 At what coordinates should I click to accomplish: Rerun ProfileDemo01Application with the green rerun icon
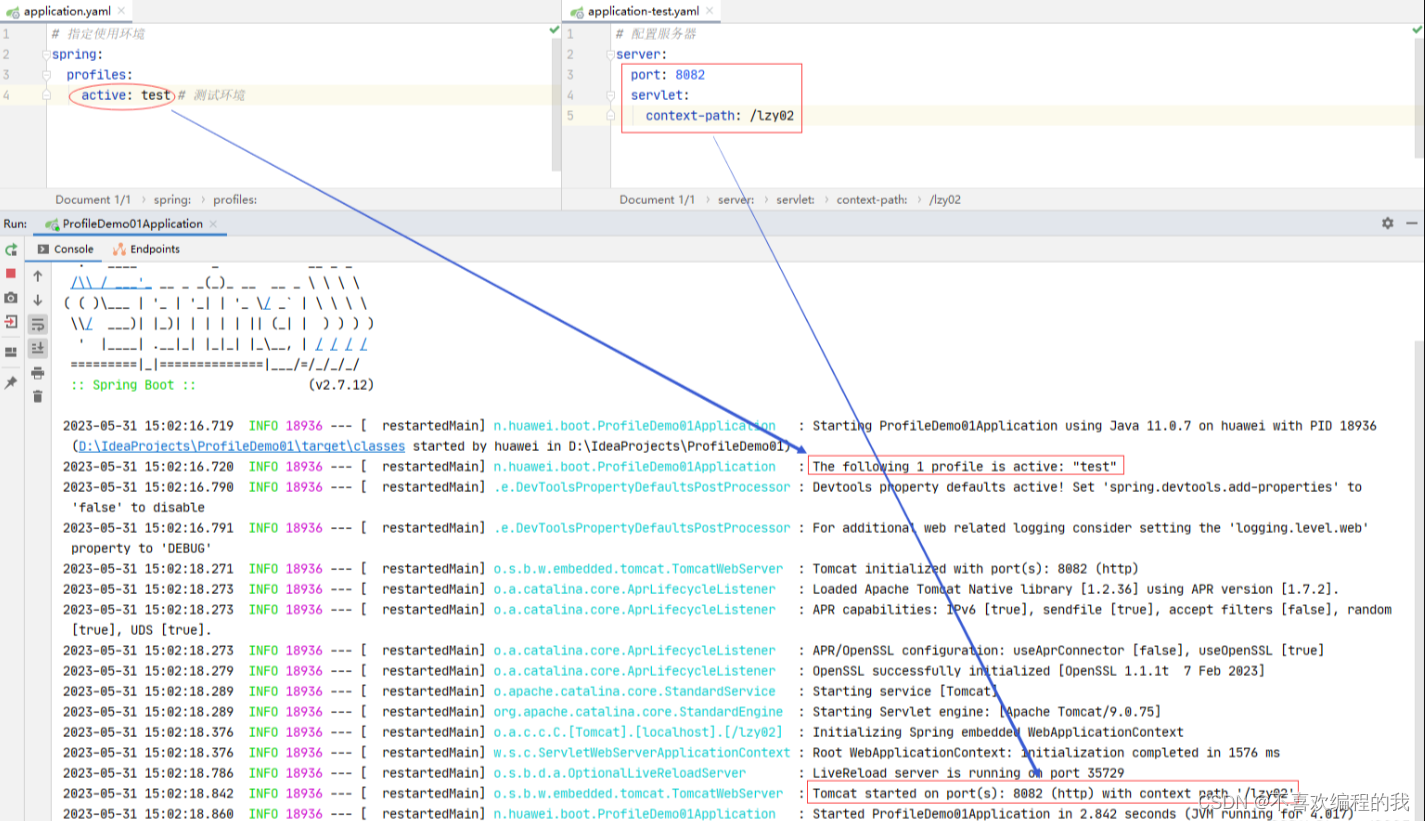point(11,249)
